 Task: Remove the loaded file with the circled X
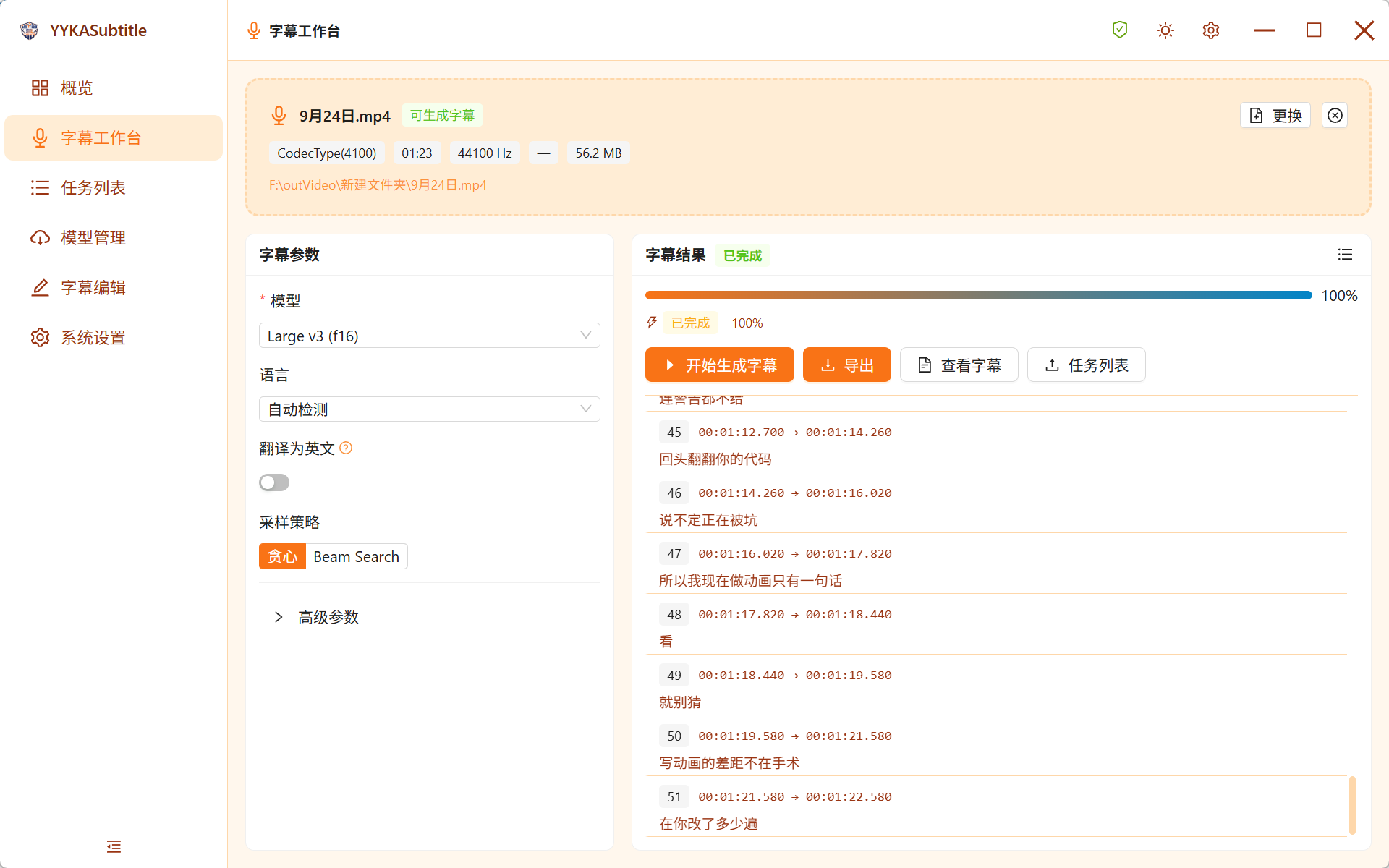point(1335,116)
